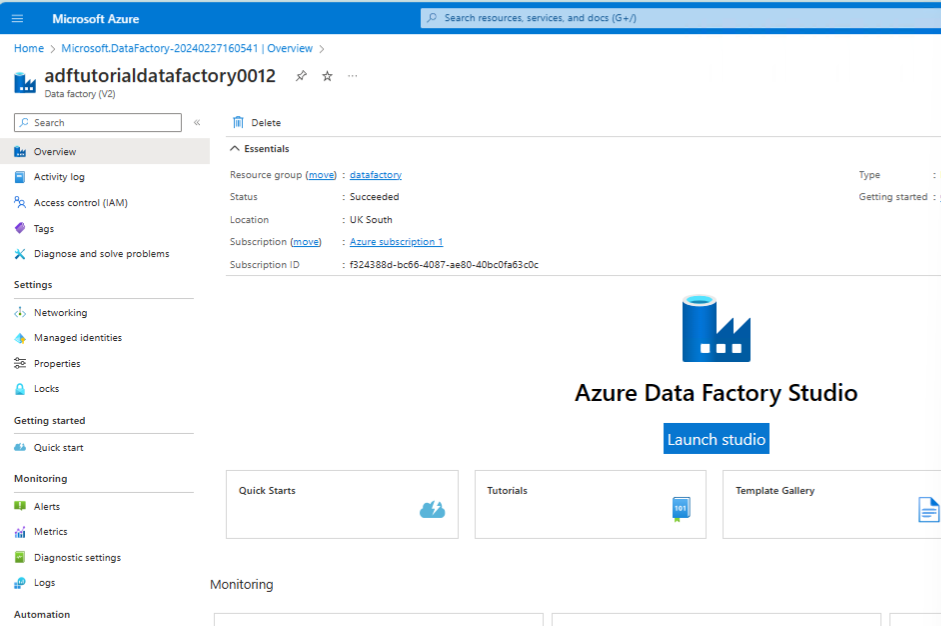Open Quick start menu item label
Screen dimensions: 941x626
tap(58, 447)
